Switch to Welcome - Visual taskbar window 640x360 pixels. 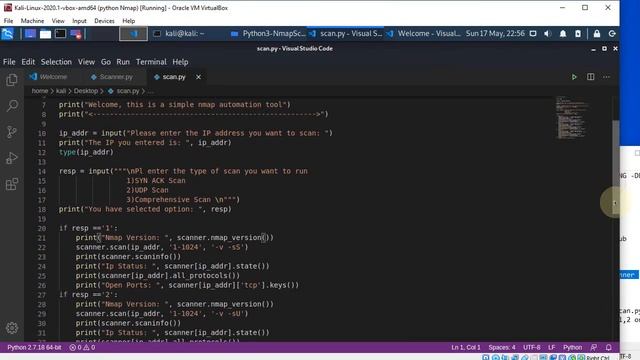pyautogui.click(x=423, y=33)
